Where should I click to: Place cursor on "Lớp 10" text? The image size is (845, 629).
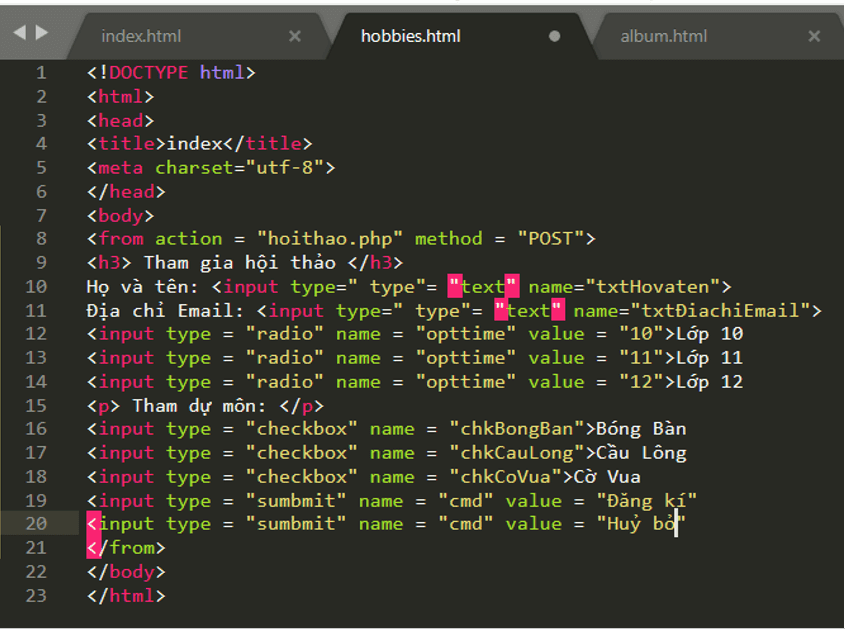[710, 334]
